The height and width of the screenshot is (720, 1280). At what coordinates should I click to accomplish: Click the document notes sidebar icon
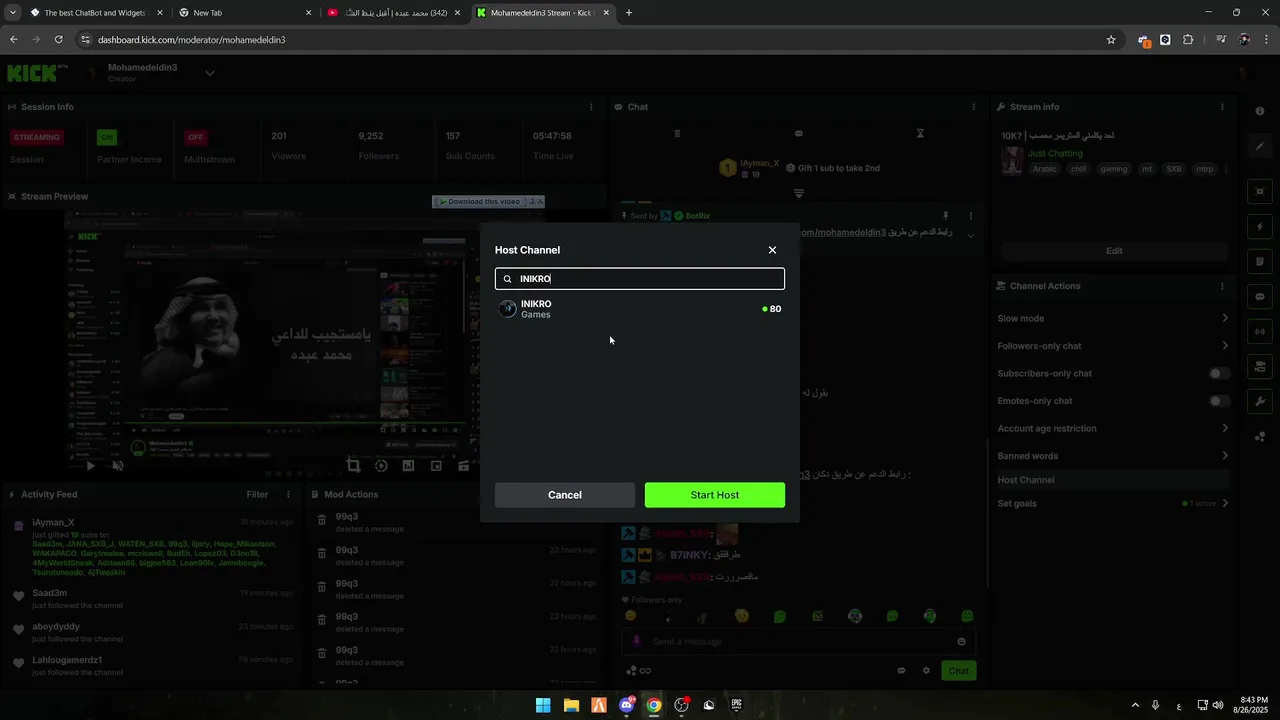pos(1260,262)
